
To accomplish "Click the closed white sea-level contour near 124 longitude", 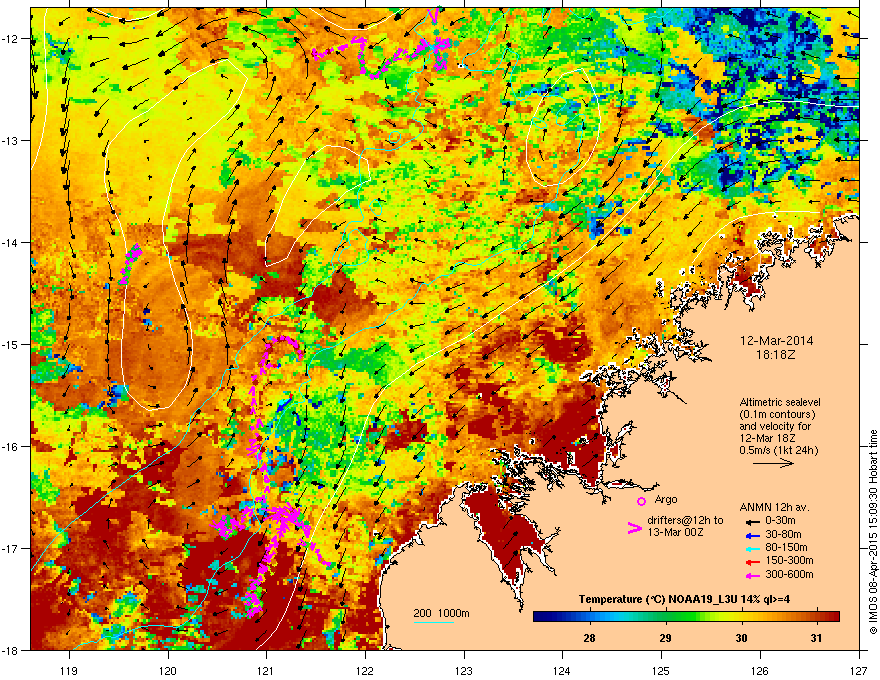I will [x=563, y=127].
